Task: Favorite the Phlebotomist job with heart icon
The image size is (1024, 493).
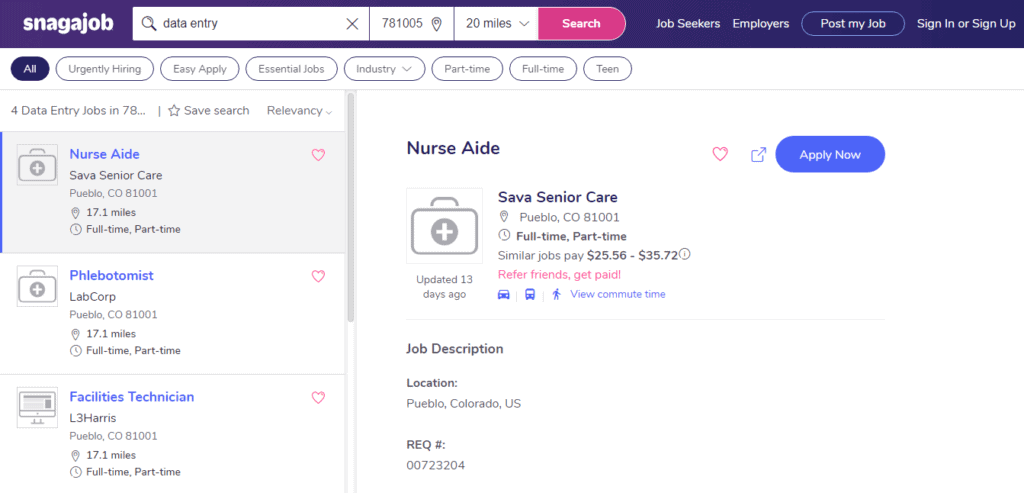Action: 318,276
